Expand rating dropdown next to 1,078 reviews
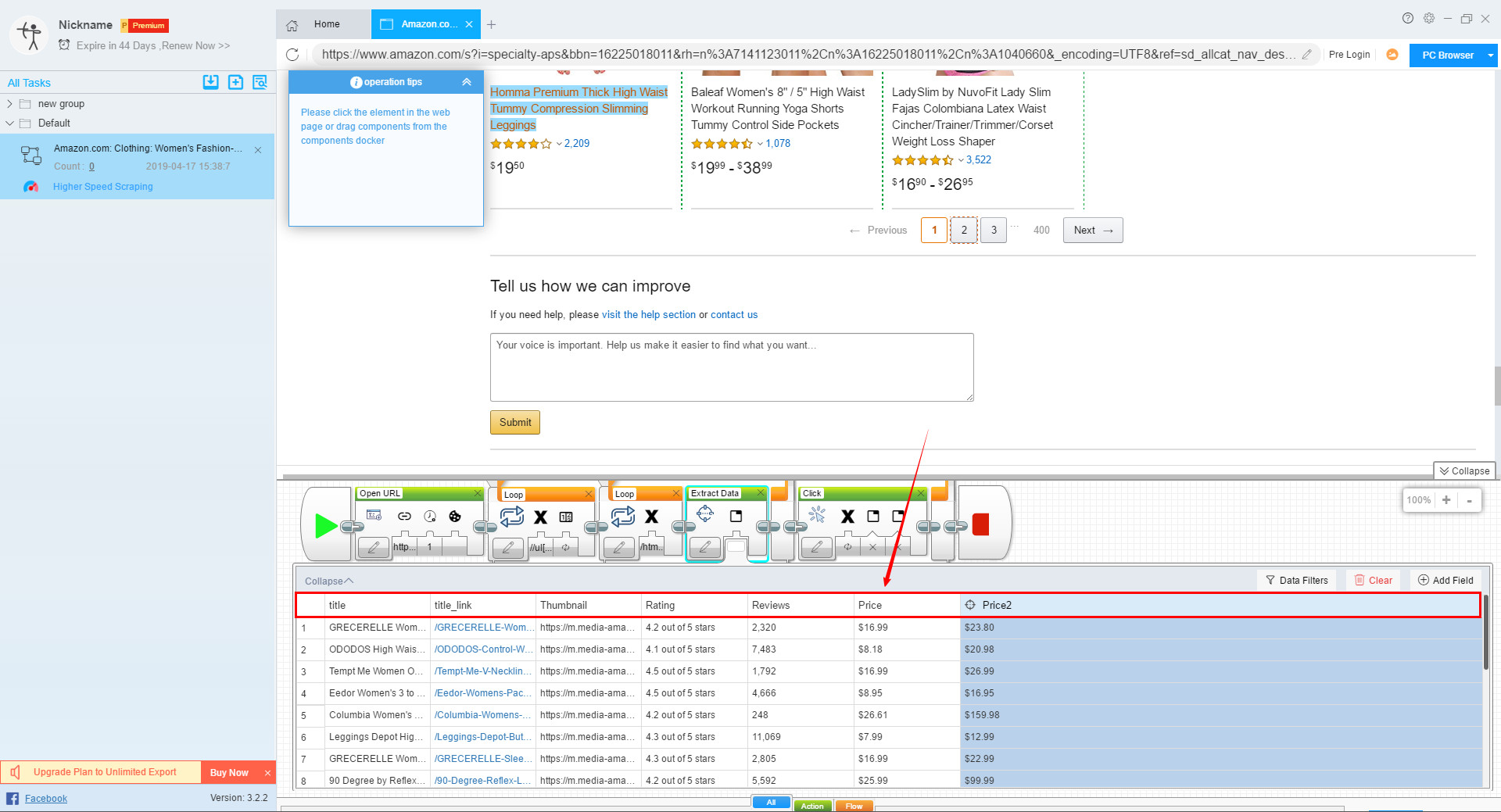Screen dimensions: 1501x812 click(x=760, y=144)
